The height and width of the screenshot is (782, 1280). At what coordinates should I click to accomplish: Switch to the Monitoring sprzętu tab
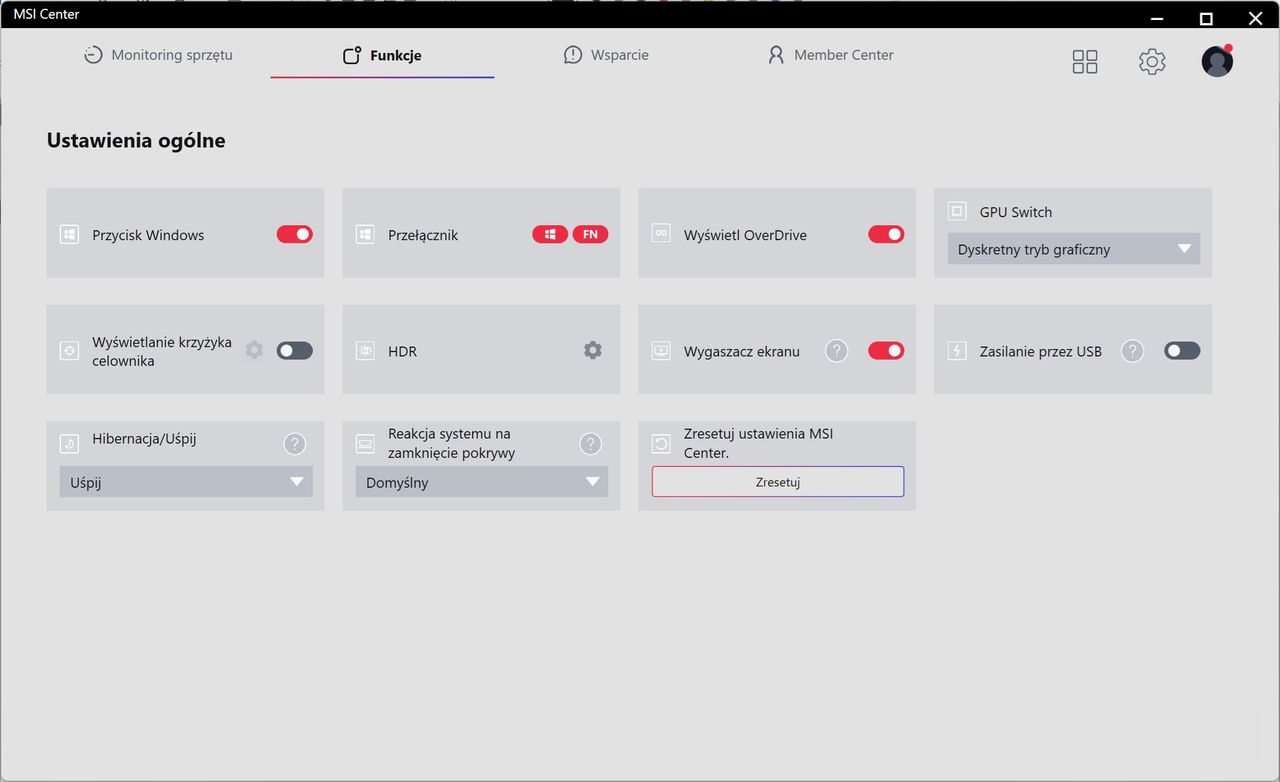[158, 55]
